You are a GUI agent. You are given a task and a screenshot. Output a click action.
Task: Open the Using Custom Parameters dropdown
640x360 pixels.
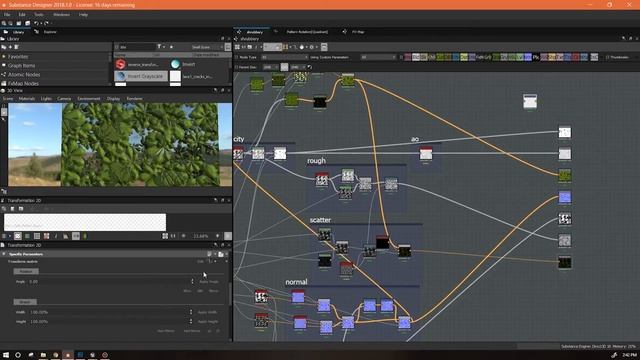click(378, 57)
